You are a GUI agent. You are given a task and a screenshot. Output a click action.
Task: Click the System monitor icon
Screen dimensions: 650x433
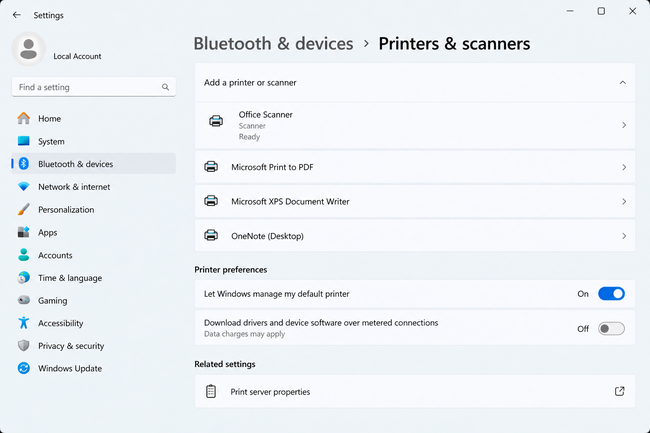24,141
